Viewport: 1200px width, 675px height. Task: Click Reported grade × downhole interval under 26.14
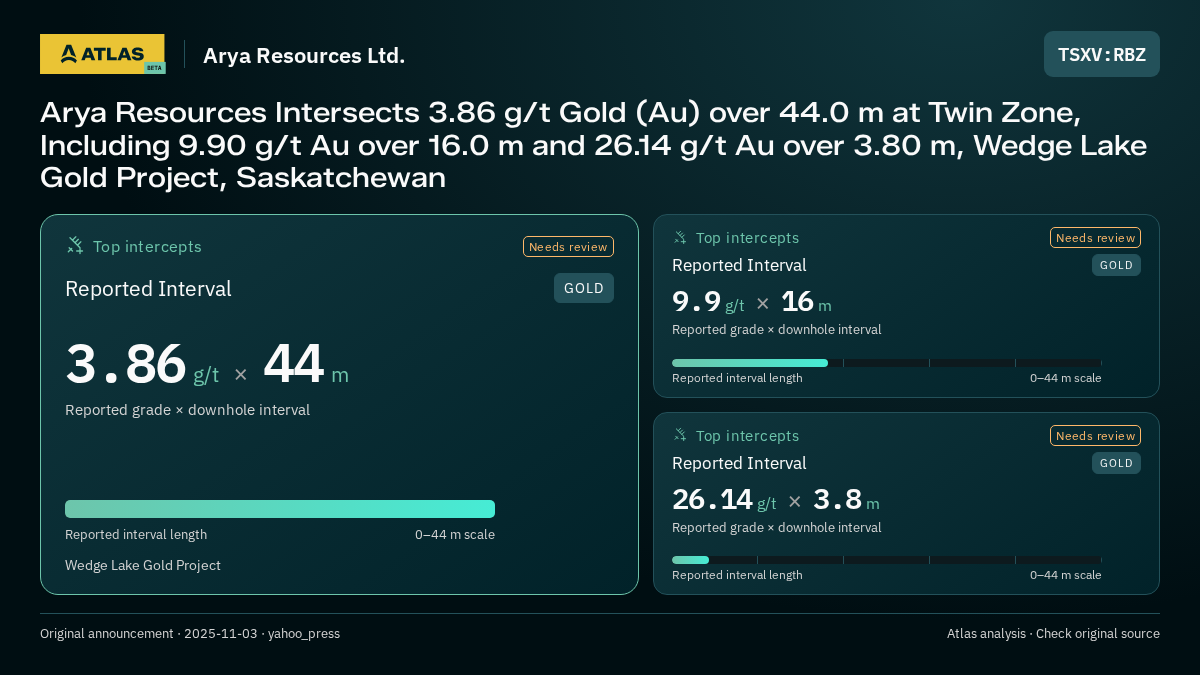pyautogui.click(x=777, y=527)
